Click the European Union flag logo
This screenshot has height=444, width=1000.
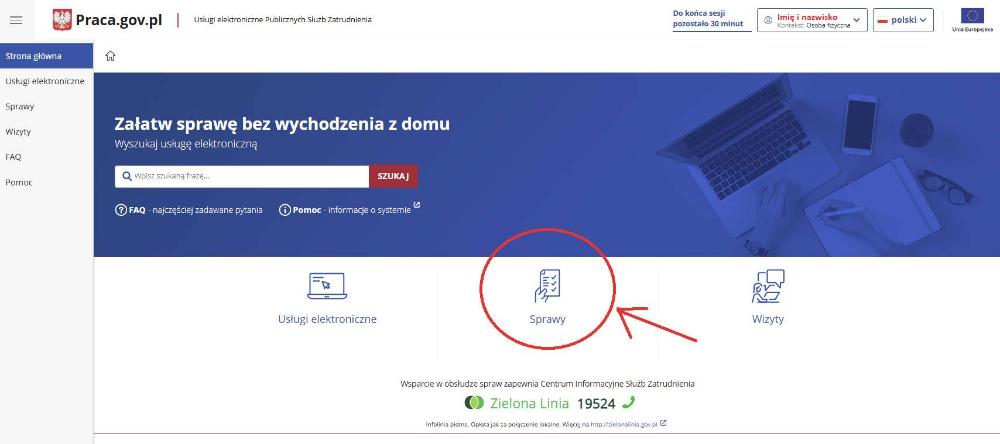pyautogui.click(x=972, y=16)
